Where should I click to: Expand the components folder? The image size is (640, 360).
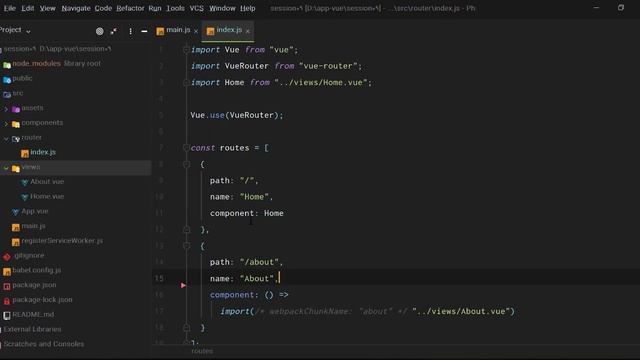click(6, 123)
